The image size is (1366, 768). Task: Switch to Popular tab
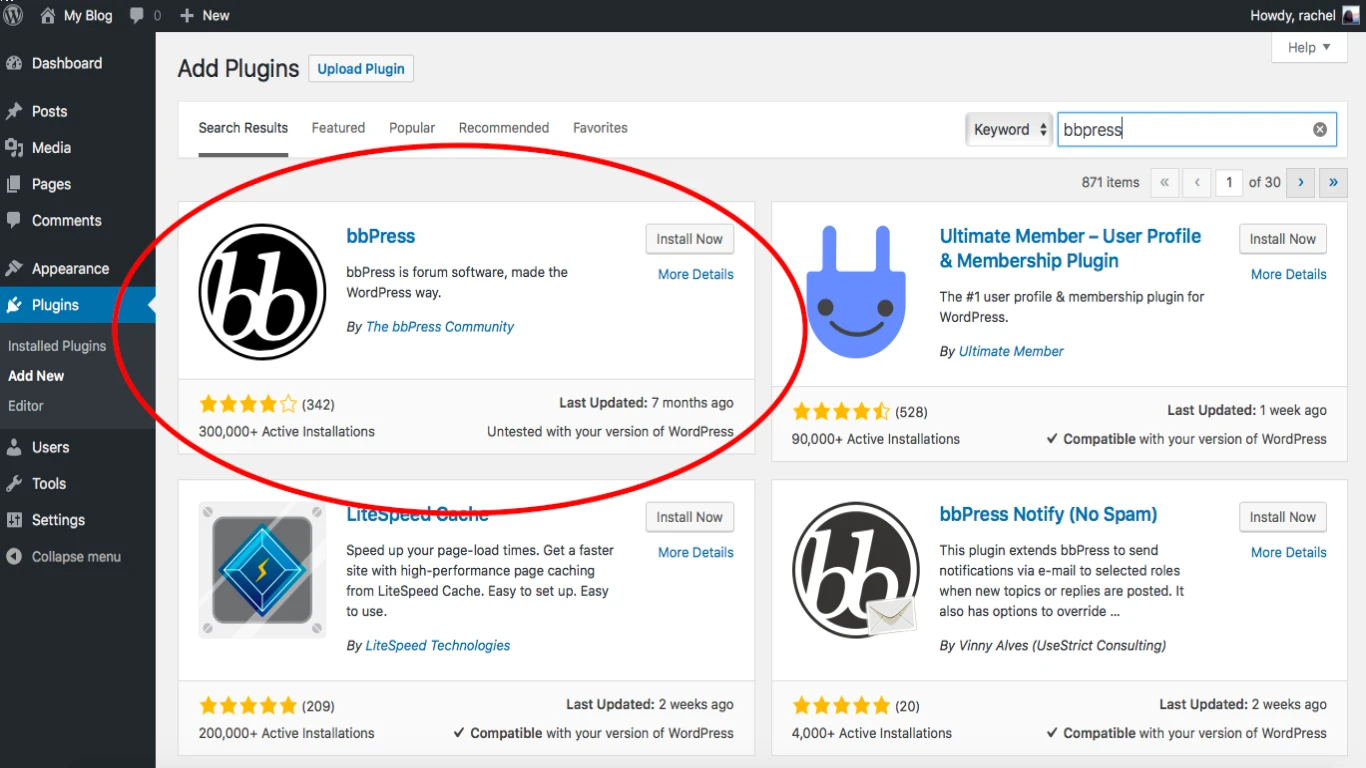(412, 128)
